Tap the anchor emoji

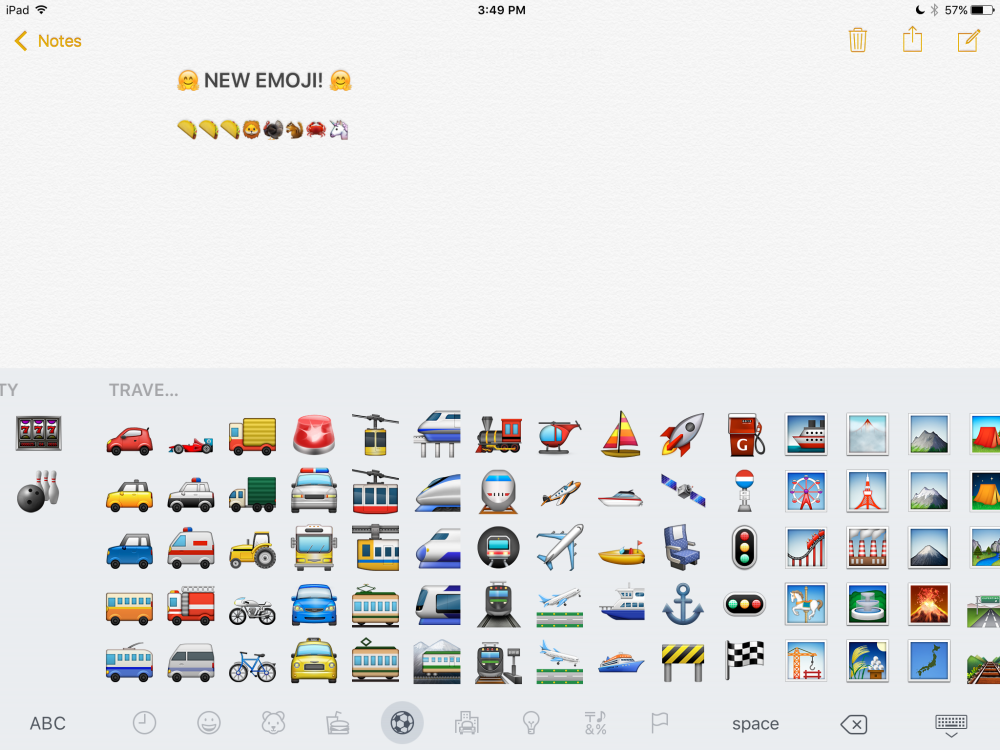coord(683,605)
